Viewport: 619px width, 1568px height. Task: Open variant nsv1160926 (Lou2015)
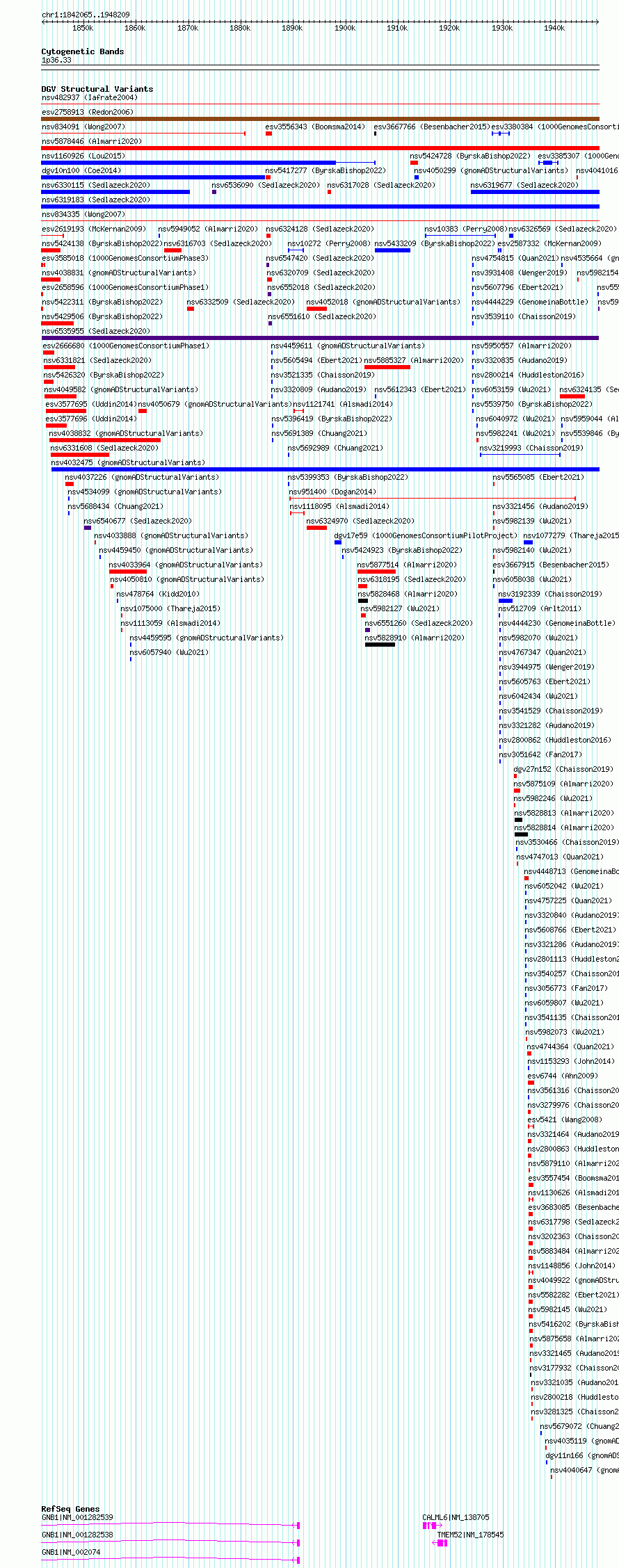[83, 156]
